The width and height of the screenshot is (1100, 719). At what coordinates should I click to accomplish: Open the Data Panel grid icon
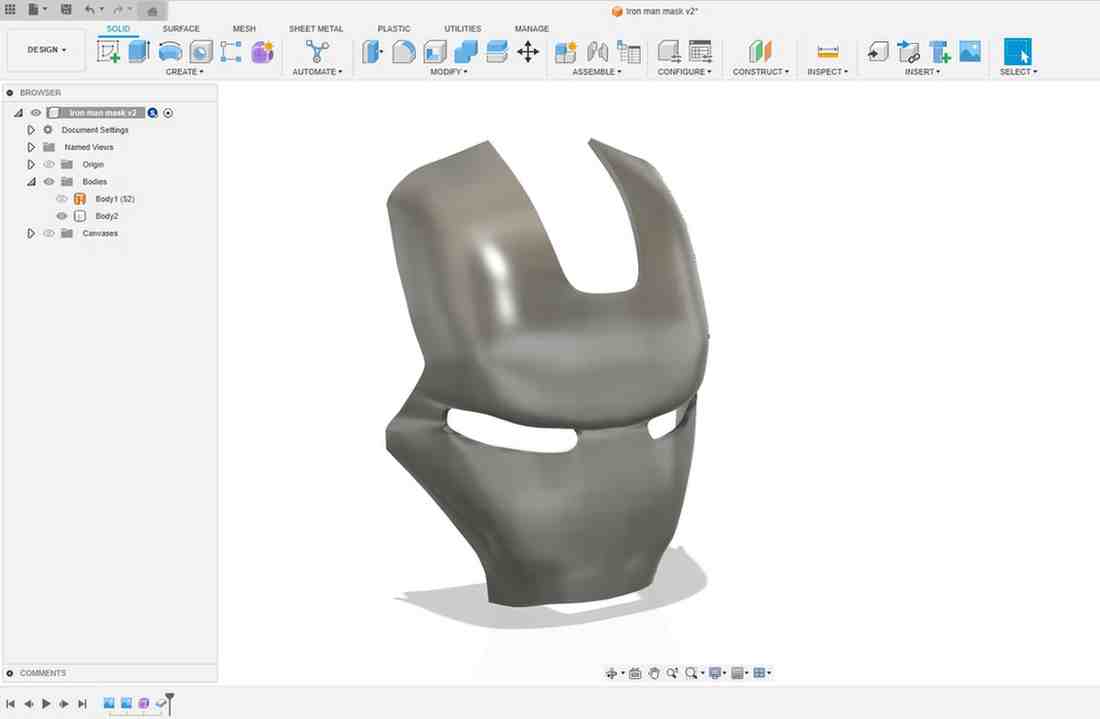(x=10, y=10)
